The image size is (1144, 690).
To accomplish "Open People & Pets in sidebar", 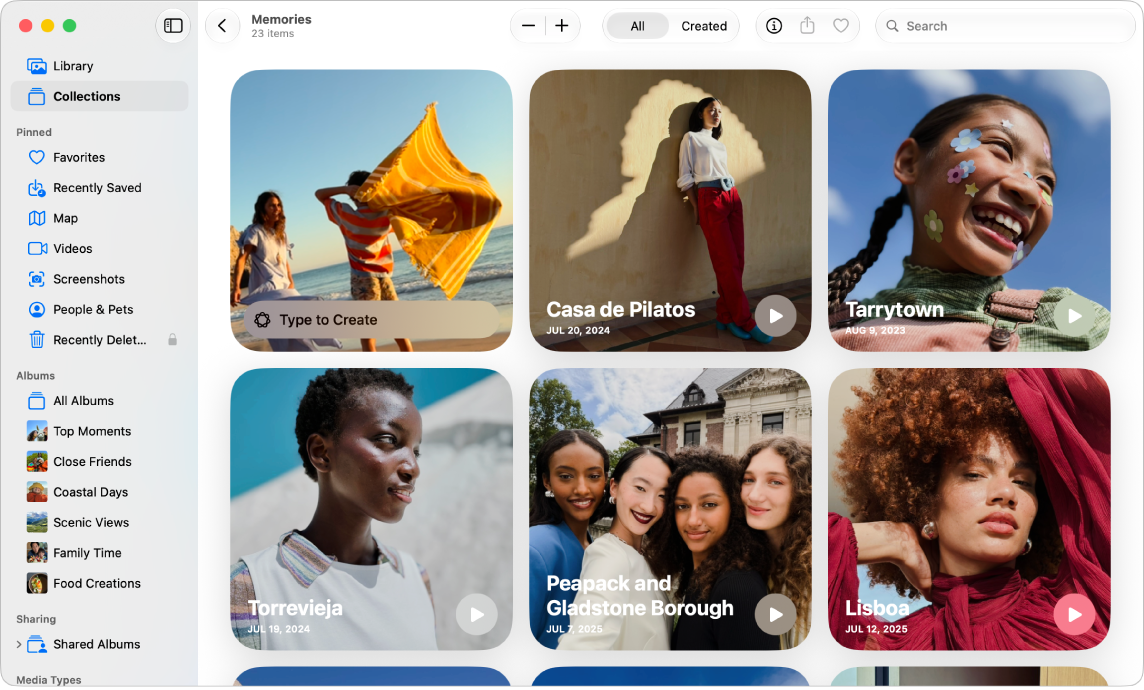I will (x=99, y=309).
